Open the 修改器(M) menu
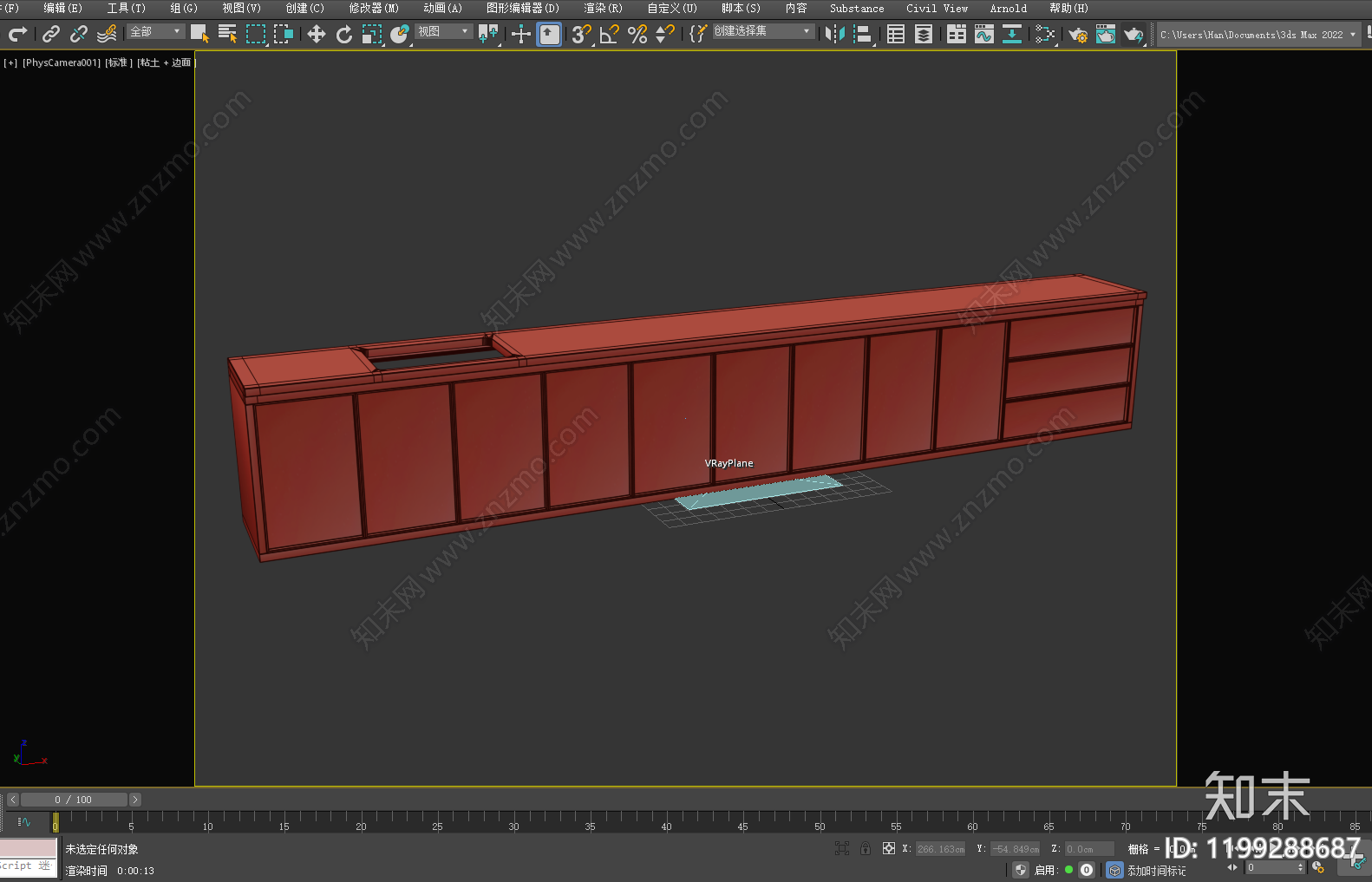This screenshot has height=882, width=1372. click(374, 8)
